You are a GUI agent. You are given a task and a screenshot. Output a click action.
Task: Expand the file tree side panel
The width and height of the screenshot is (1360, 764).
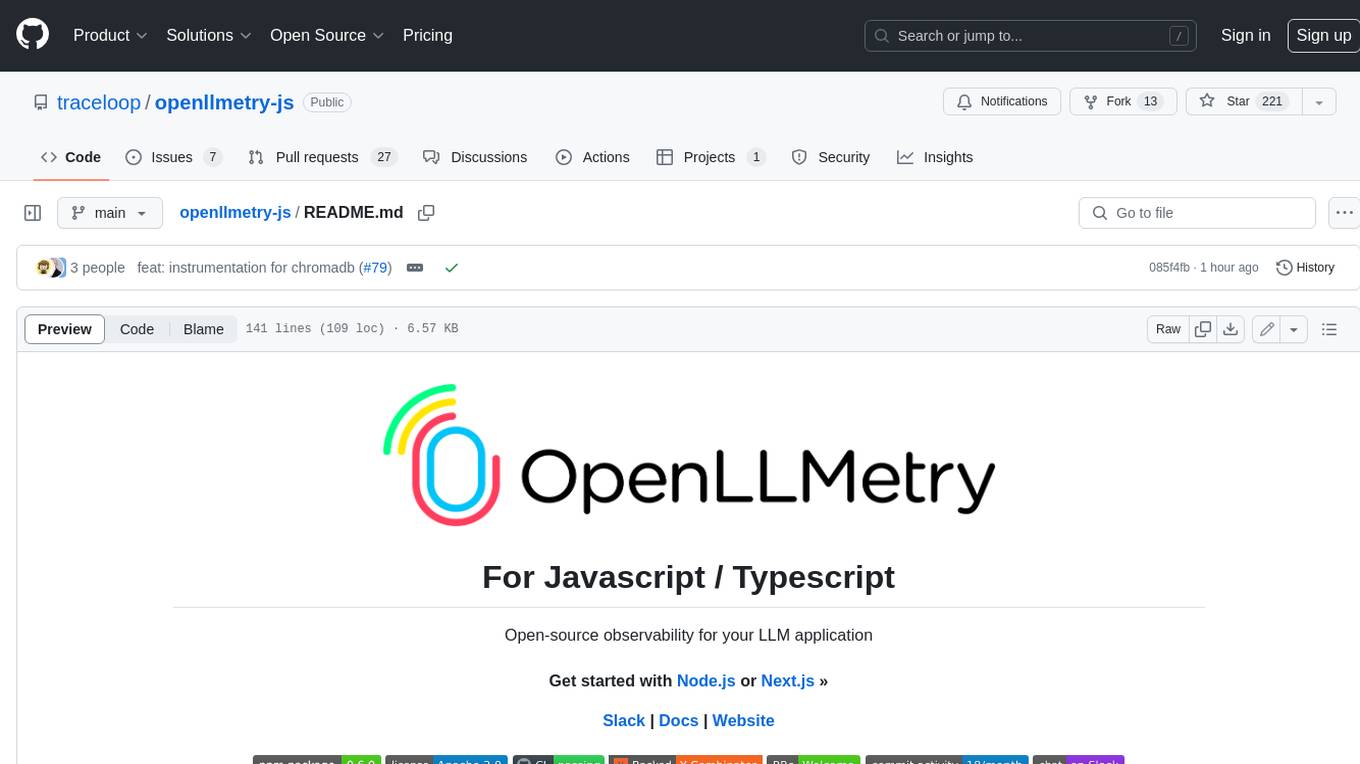(x=33, y=213)
